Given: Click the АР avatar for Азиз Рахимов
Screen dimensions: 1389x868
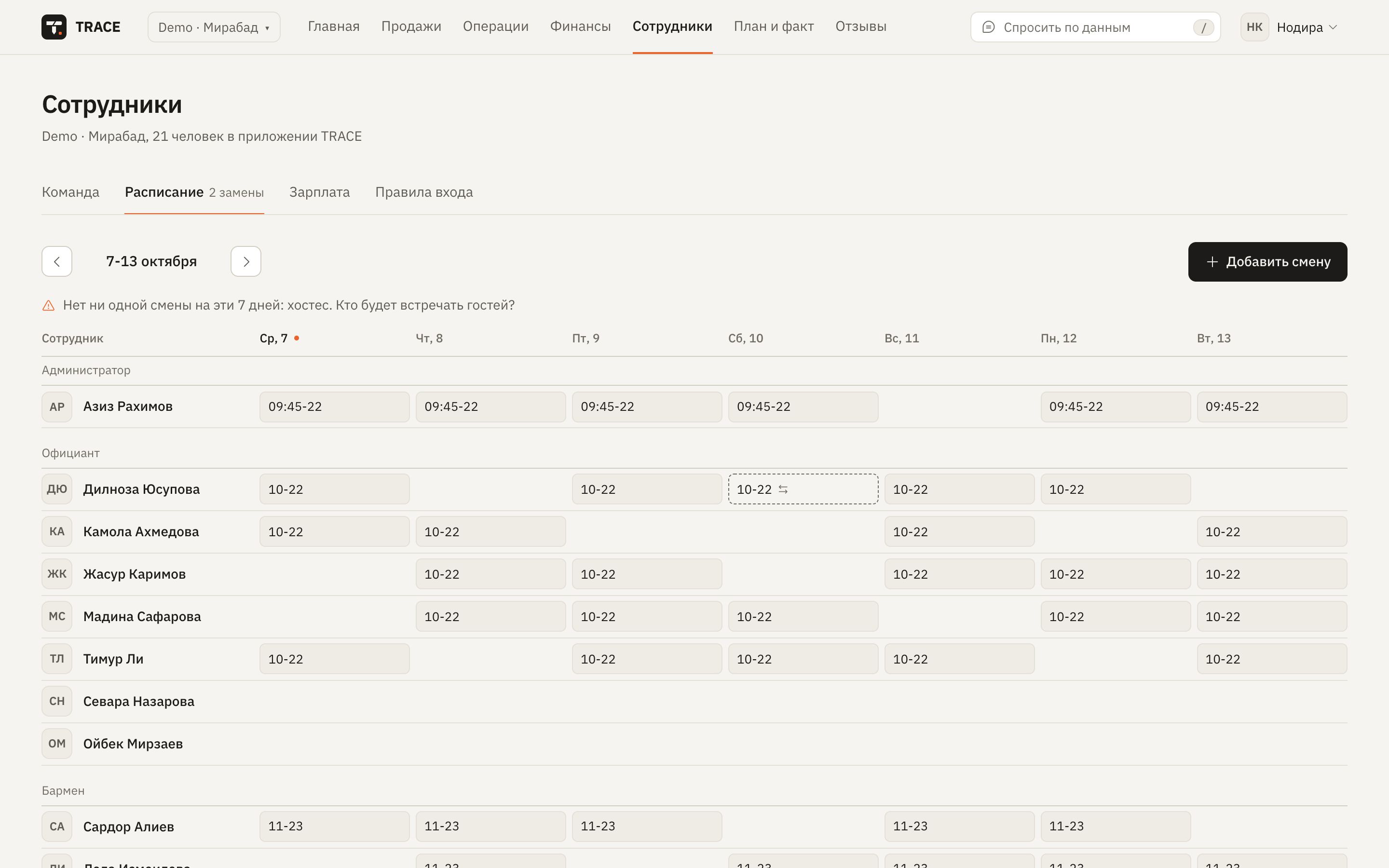Looking at the screenshot, I should tap(57, 407).
